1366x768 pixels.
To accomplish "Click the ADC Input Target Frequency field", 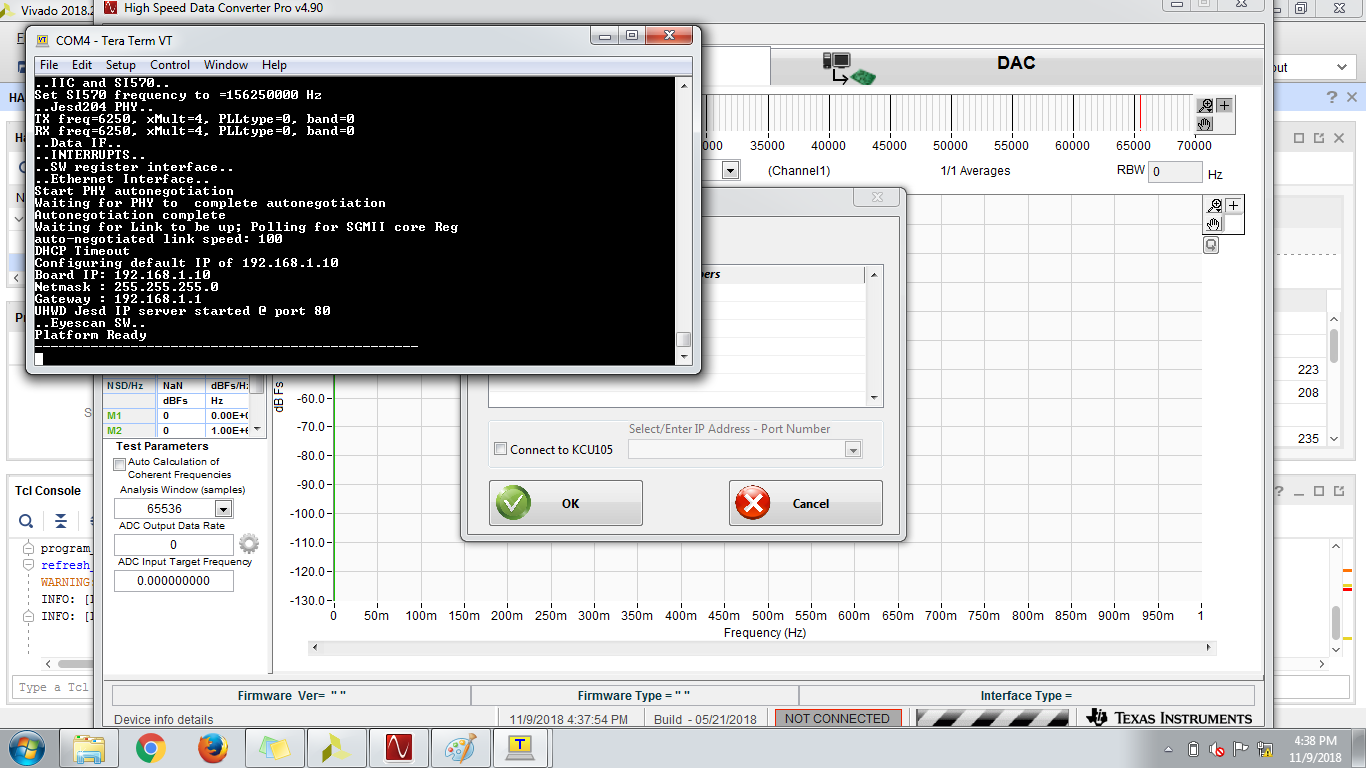I will pos(174,580).
